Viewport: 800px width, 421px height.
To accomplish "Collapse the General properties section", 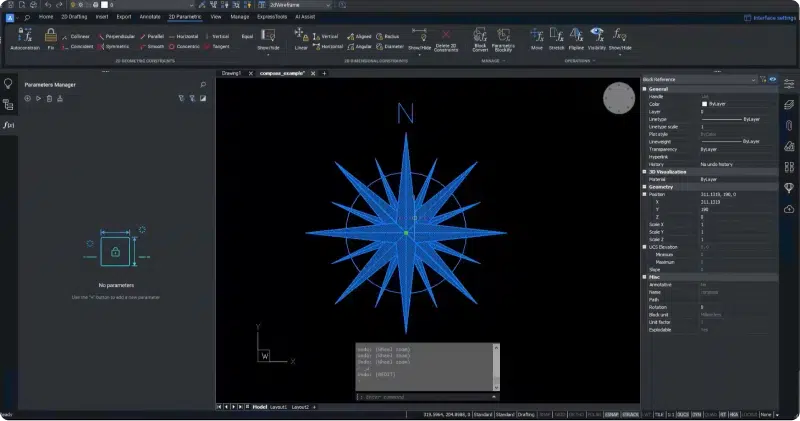I will tap(643, 88).
